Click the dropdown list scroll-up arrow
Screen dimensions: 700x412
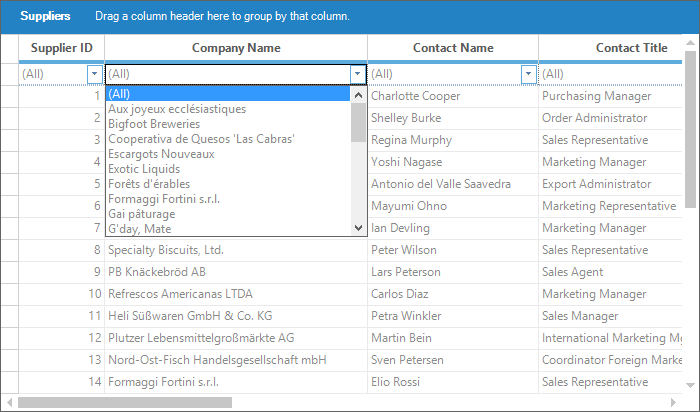(358, 95)
